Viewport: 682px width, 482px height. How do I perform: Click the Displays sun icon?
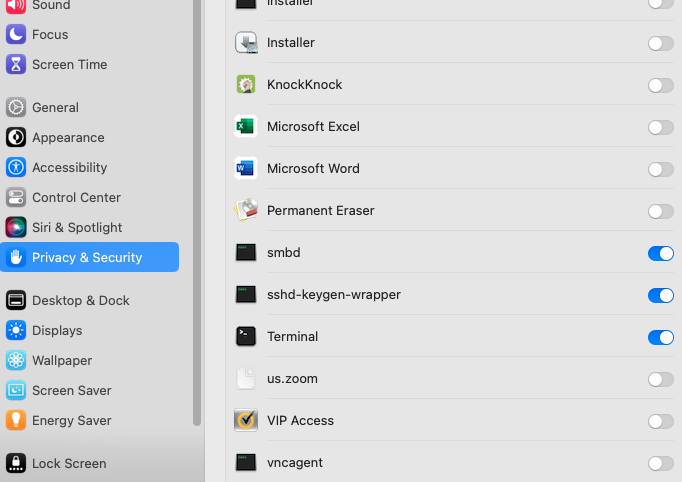point(16,331)
